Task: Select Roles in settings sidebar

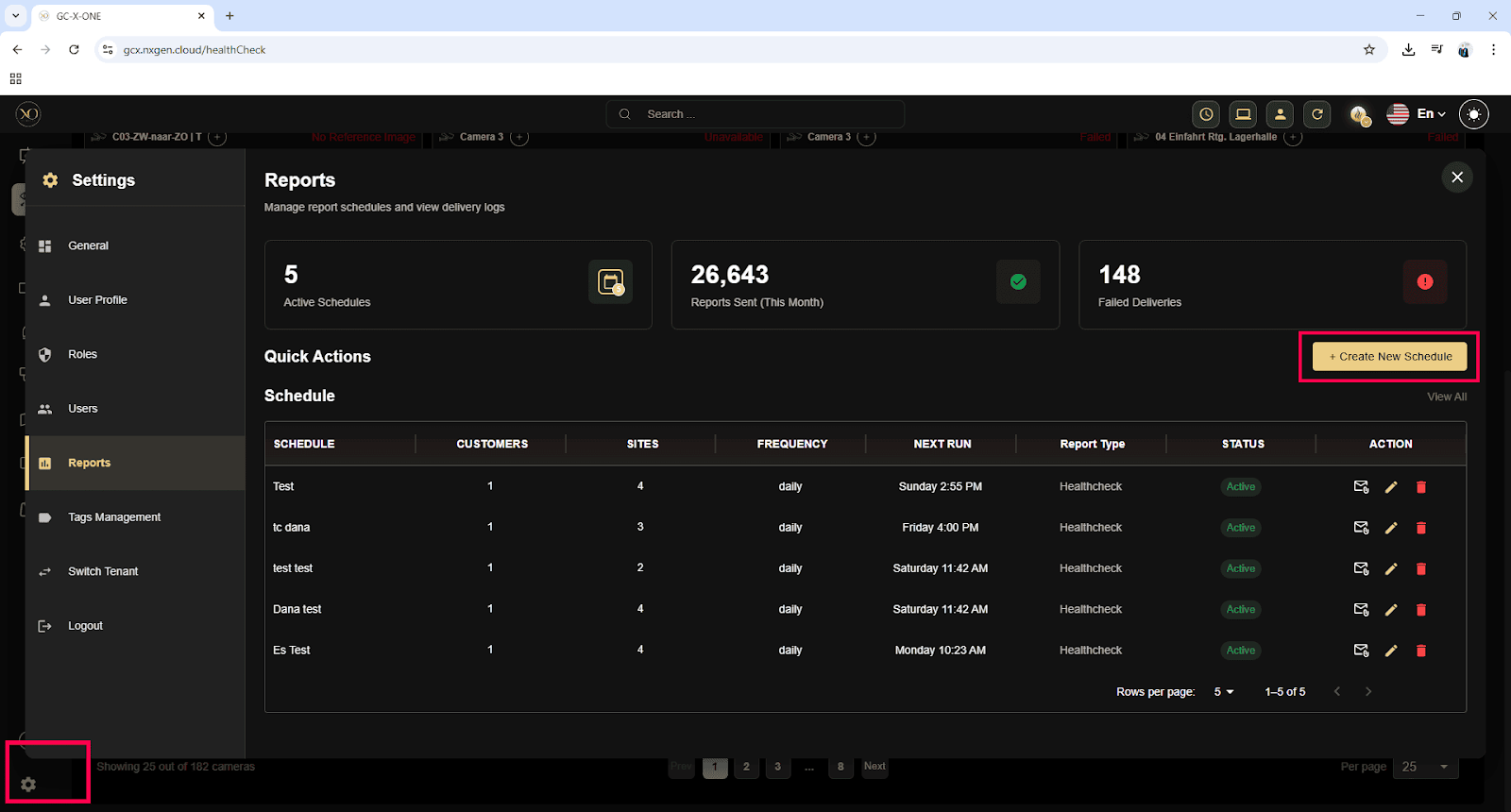Action: [83, 355]
